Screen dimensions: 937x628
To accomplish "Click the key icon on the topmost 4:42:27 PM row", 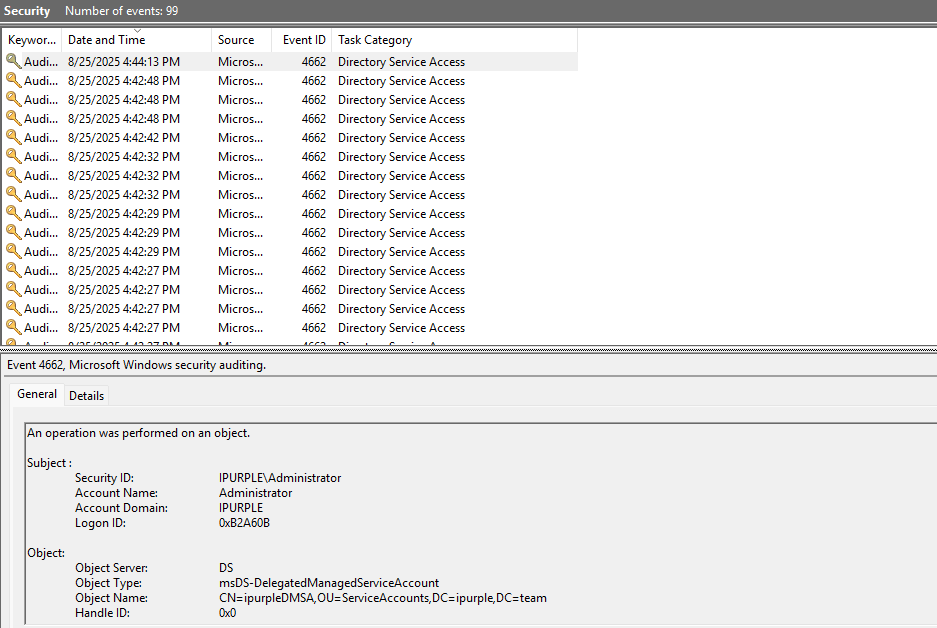I will [x=13, y=270].
